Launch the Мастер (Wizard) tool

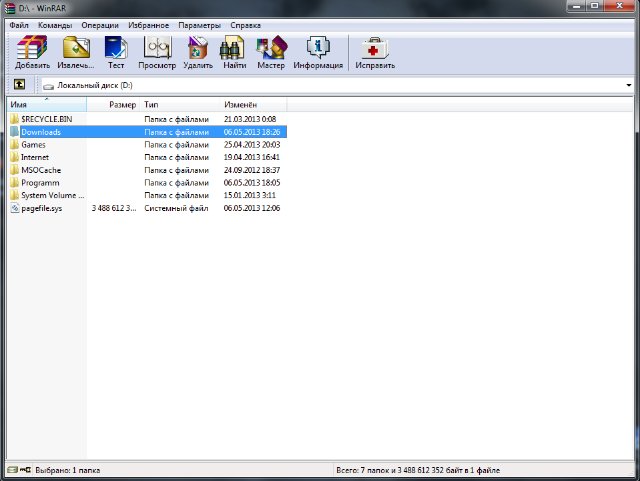click(271, 47)
